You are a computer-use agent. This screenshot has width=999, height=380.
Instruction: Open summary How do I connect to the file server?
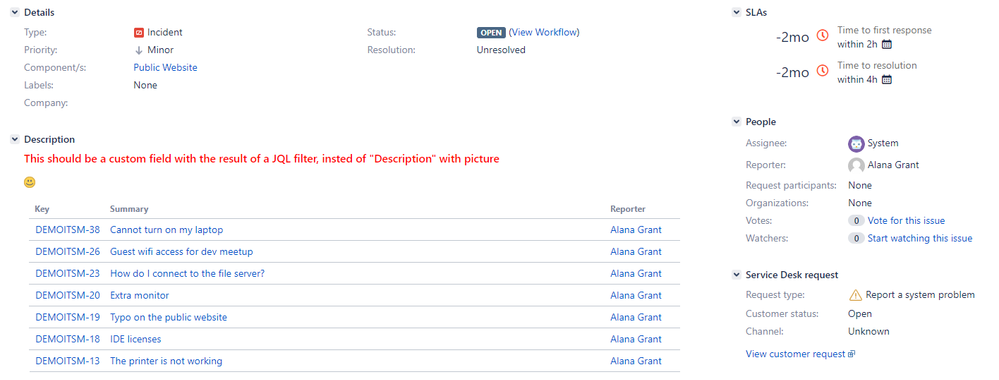pos(187,274)
